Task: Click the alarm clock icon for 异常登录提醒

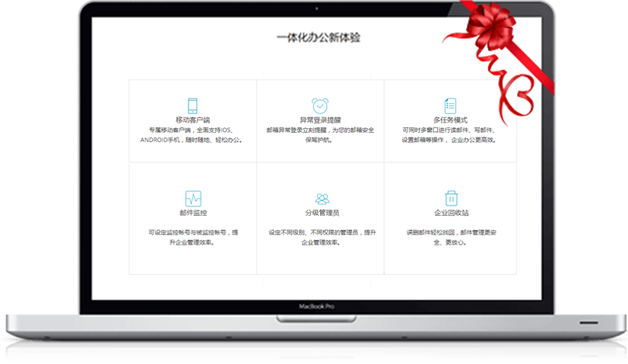Action: [x=320, y=106]
